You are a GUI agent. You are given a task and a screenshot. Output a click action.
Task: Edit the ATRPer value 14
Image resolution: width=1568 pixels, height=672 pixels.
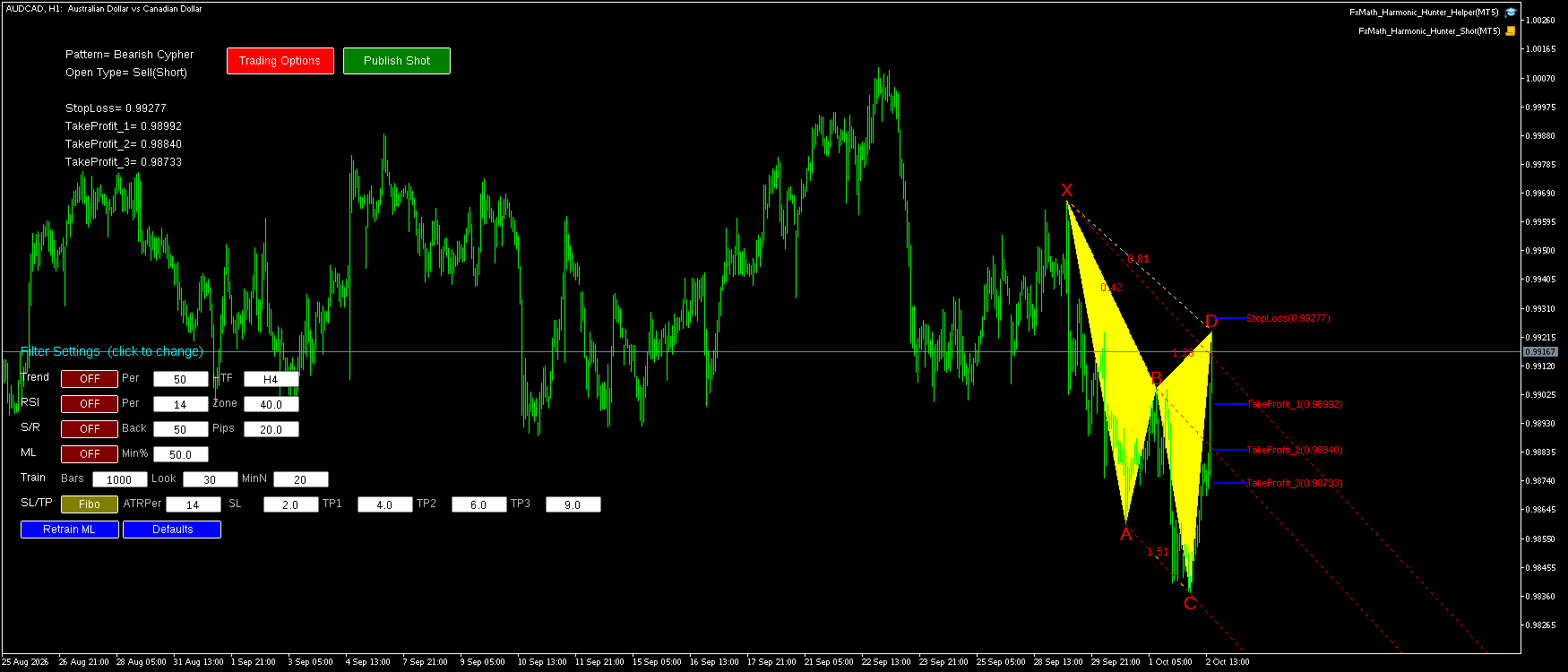(194, 504)
